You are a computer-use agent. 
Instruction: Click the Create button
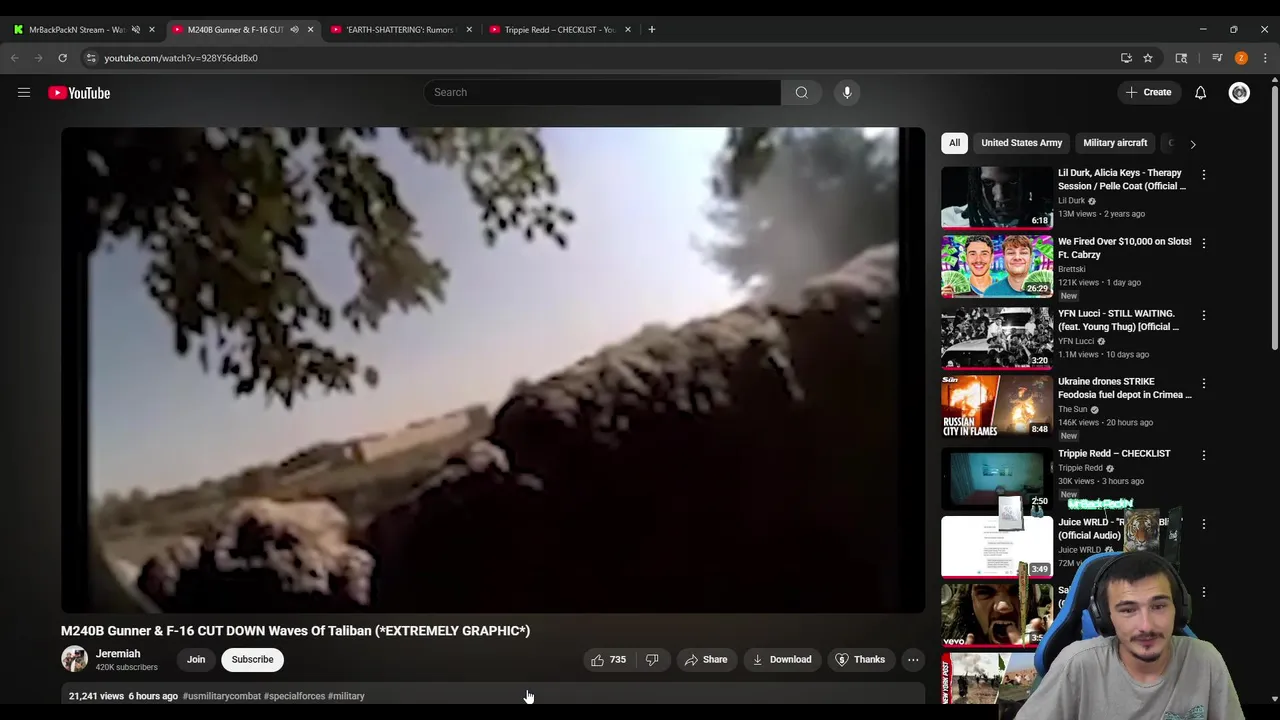point(1148,93)
